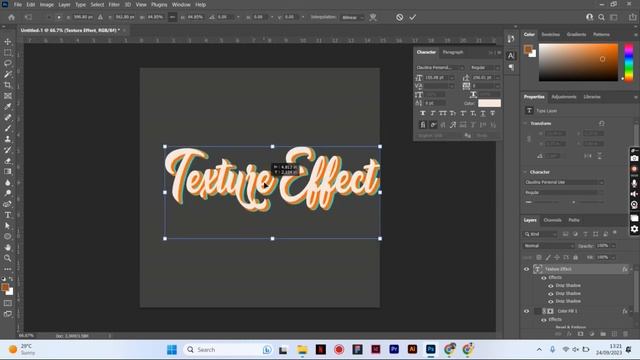Toggle Underline in Character panel
The height and width of the screenshot is (360, 640).
(483, 113)
